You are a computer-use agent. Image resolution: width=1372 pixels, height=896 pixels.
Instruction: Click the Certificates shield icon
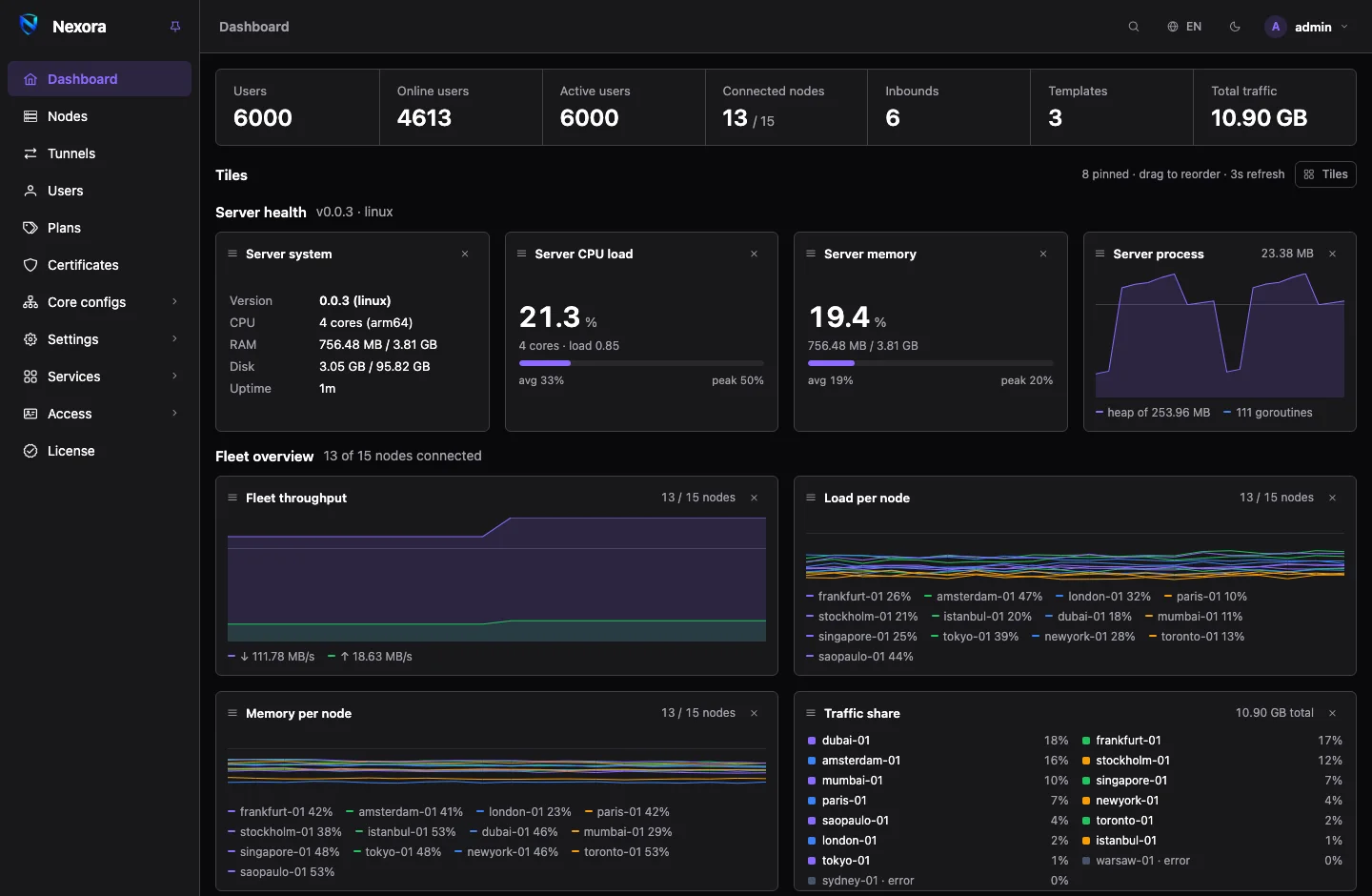tap(30, 265)
